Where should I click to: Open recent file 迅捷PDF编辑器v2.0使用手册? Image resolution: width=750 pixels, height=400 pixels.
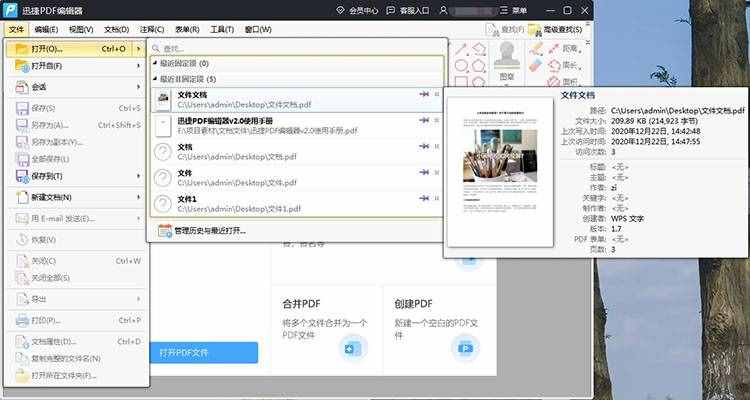pyautogui.click(x=297, y=125)
